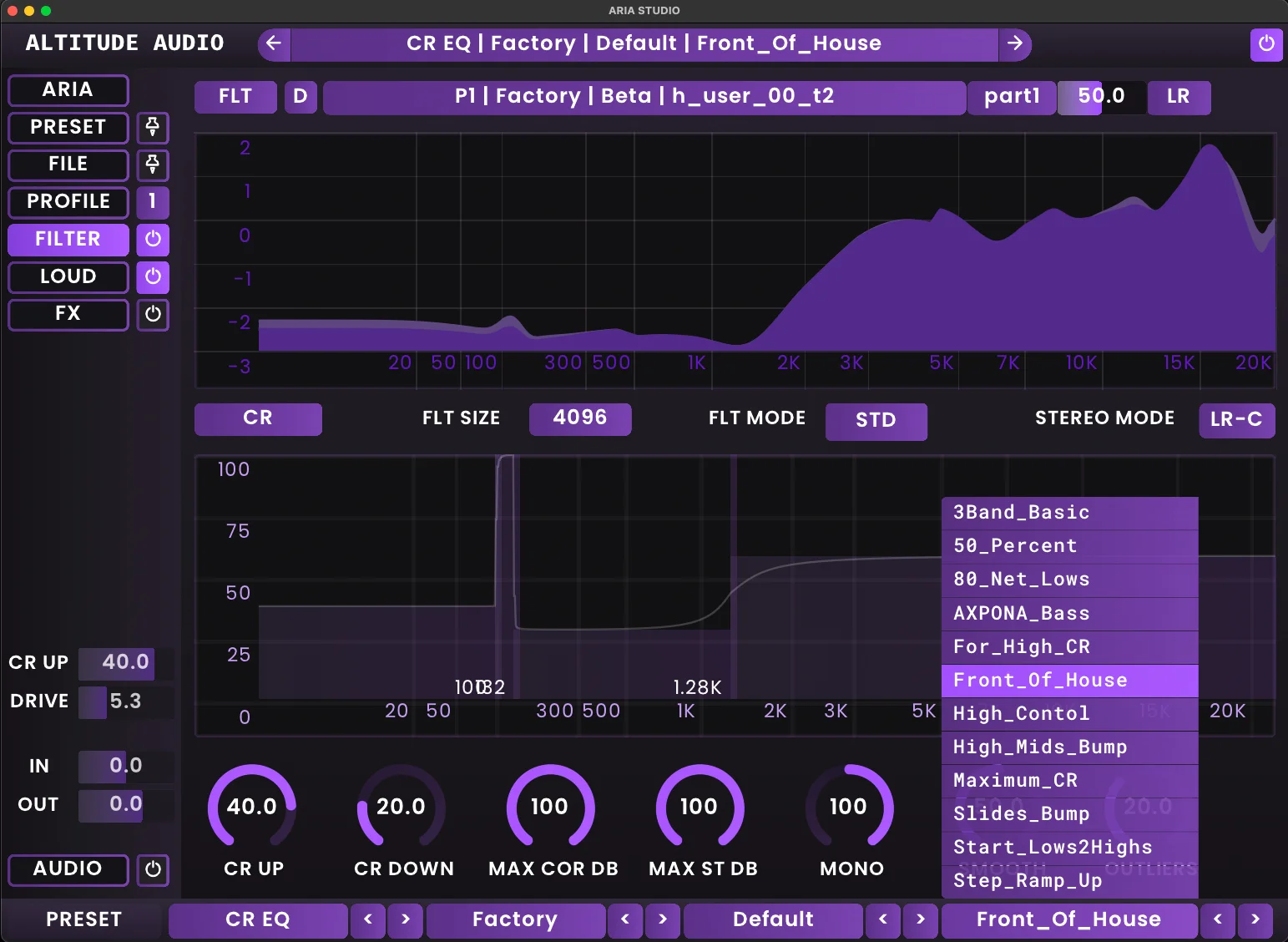1288x942 pixels.
Task: Open the ARIA panel in the sidebar
Action: pos(68,90)
